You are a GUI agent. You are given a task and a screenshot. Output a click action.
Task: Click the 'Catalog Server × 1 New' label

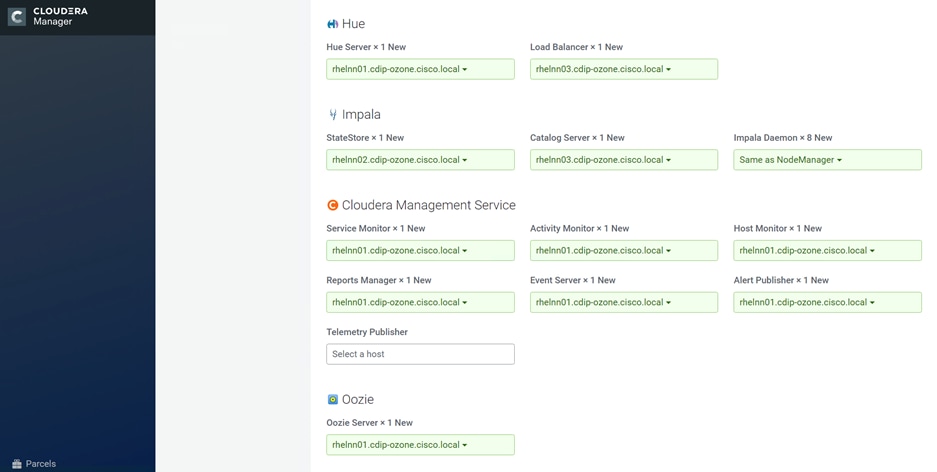point(577,137)
